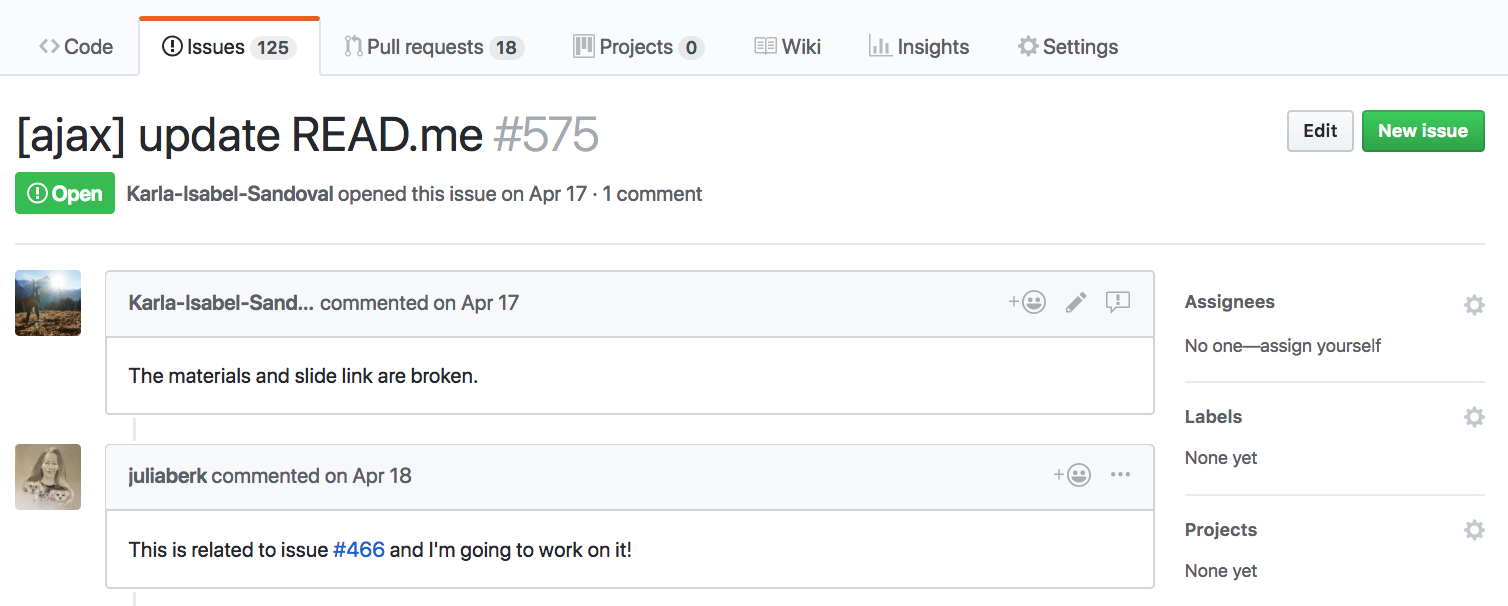Click the Projects sidebar gear icon
The width and height of the screenshot is (1508, 606).
click(x=1474, y=530)
